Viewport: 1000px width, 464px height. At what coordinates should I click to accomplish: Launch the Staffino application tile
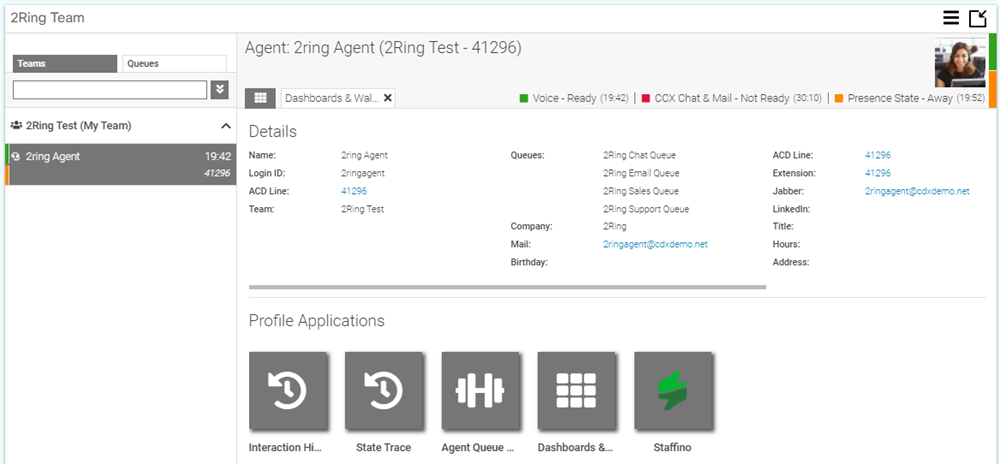pos(673,390)
